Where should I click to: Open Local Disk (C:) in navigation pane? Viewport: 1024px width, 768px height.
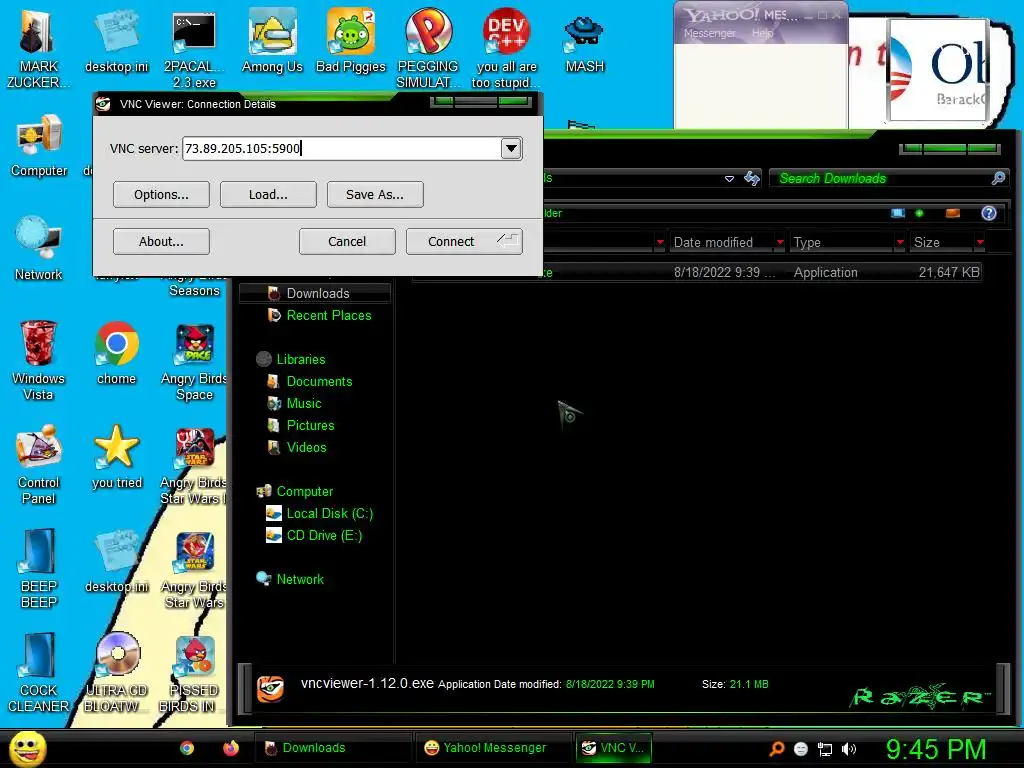pos(319,513)
